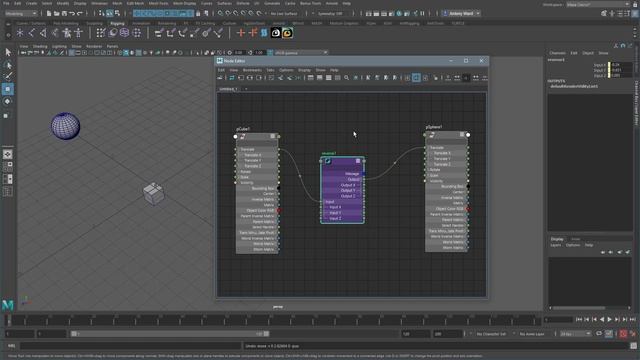Viewport: 640px width, 360px height.
Task: Launch the black-and-white custom shelf icon
Action: tap(276, 33)
